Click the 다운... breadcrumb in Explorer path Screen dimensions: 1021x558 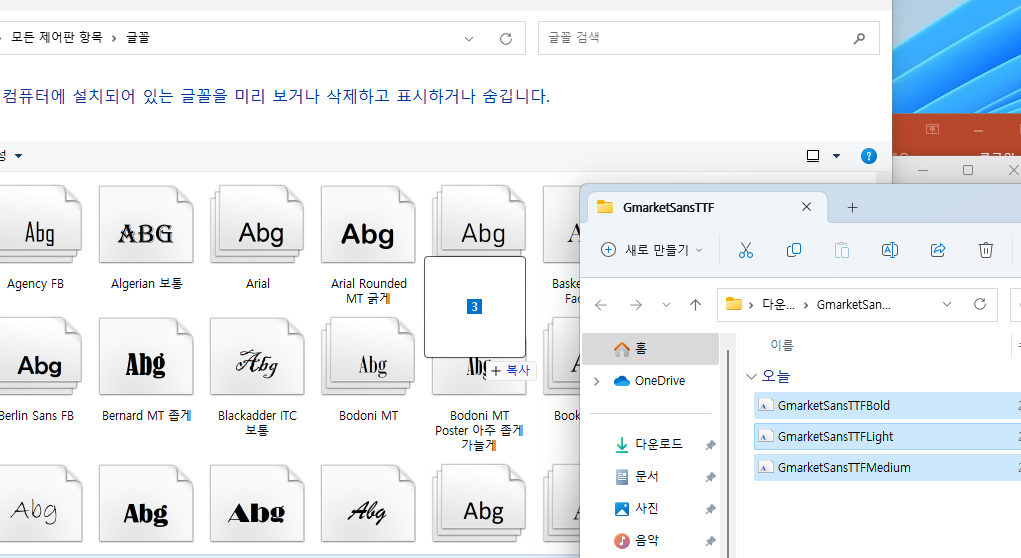[x=778, y=305]
